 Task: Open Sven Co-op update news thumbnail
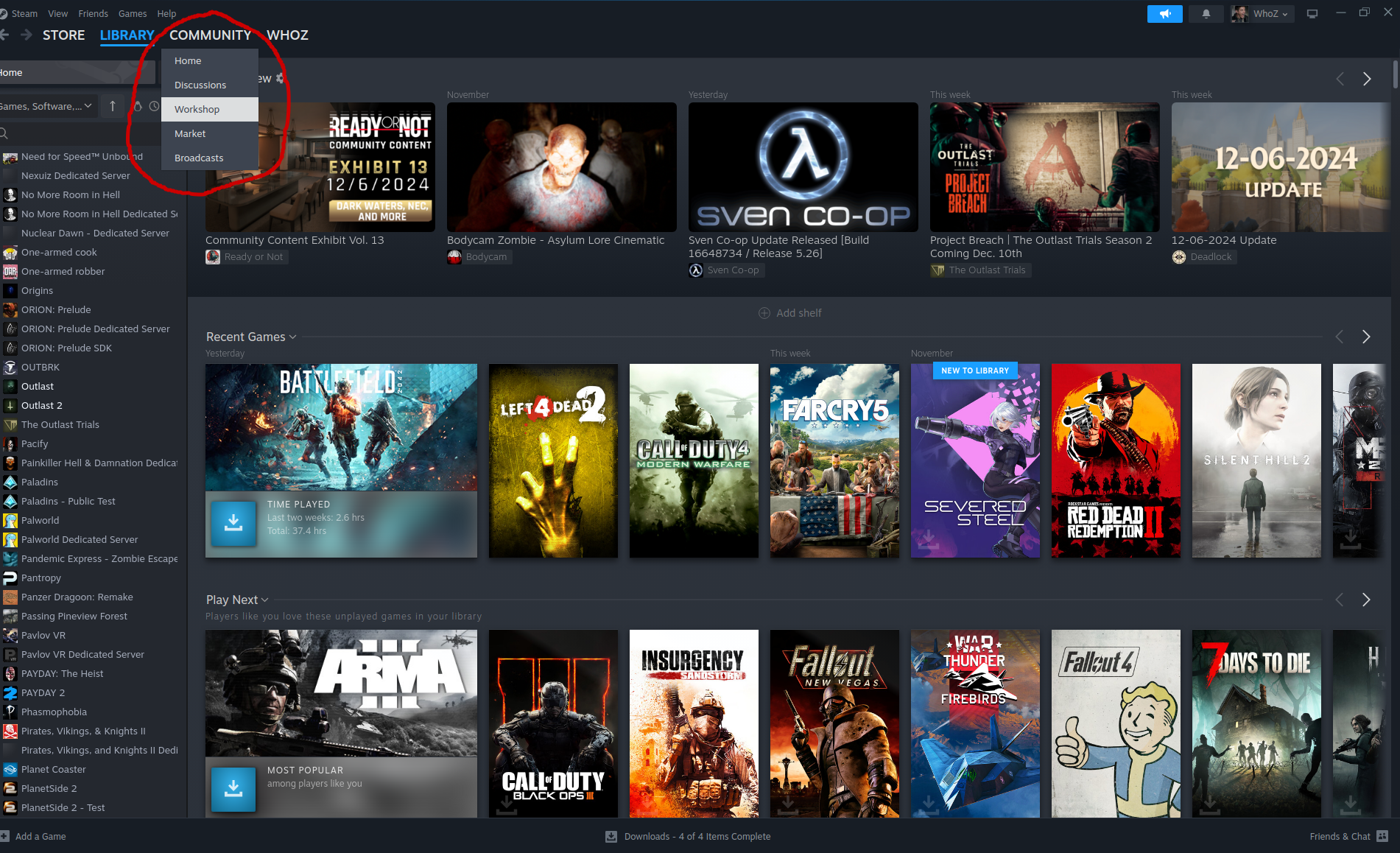[x=803, y=167]
